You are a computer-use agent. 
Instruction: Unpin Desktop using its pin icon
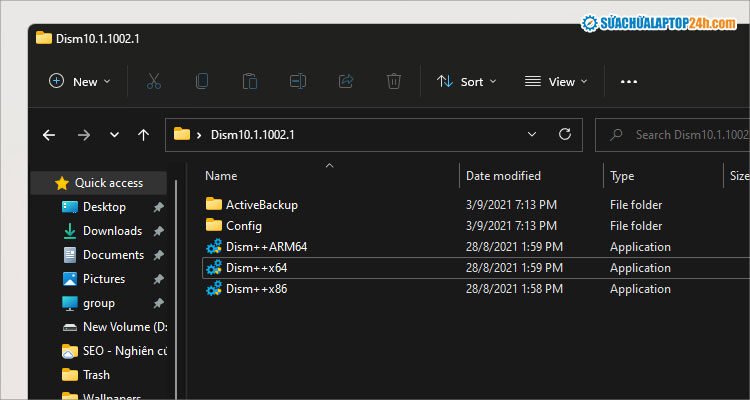tap(158, 207)
